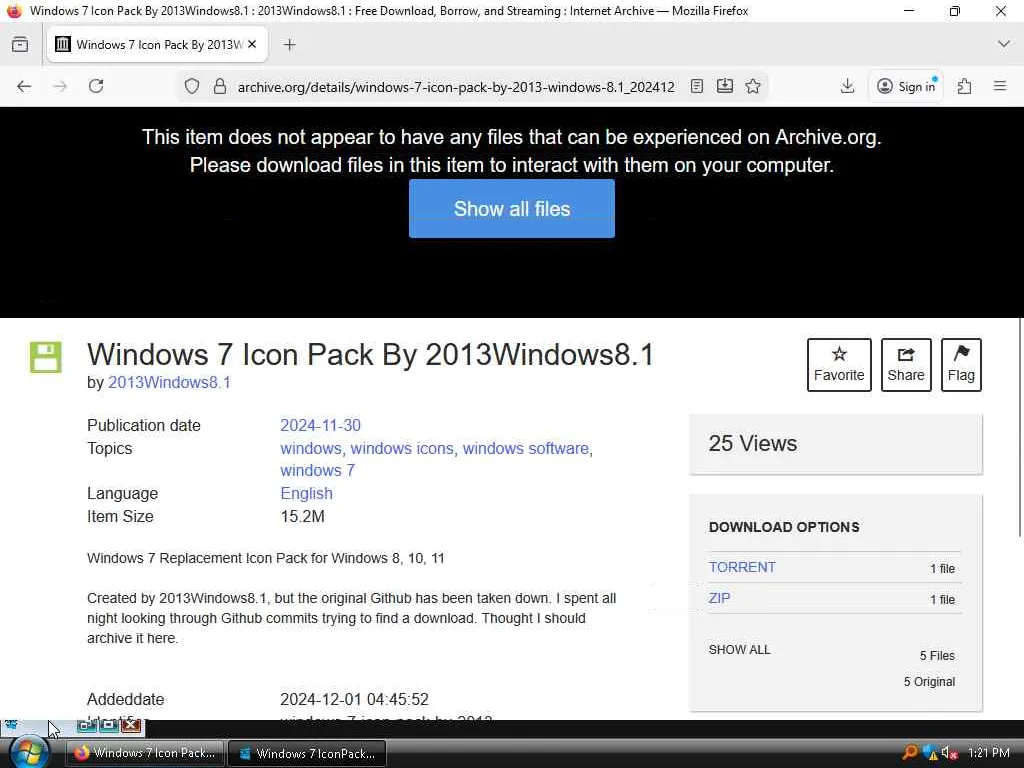The height and width of the screenshot is (768, 1024).
Task: Switch to Windows 7 IconPack taskbar window
Action: coord(307,753)
